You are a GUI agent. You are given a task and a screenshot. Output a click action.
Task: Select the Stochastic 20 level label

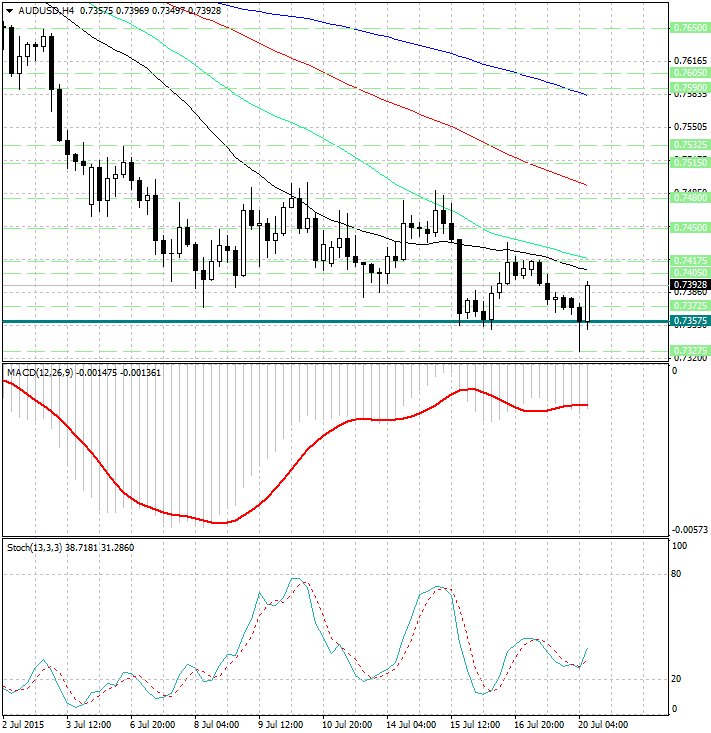click(x=676, y=679)
